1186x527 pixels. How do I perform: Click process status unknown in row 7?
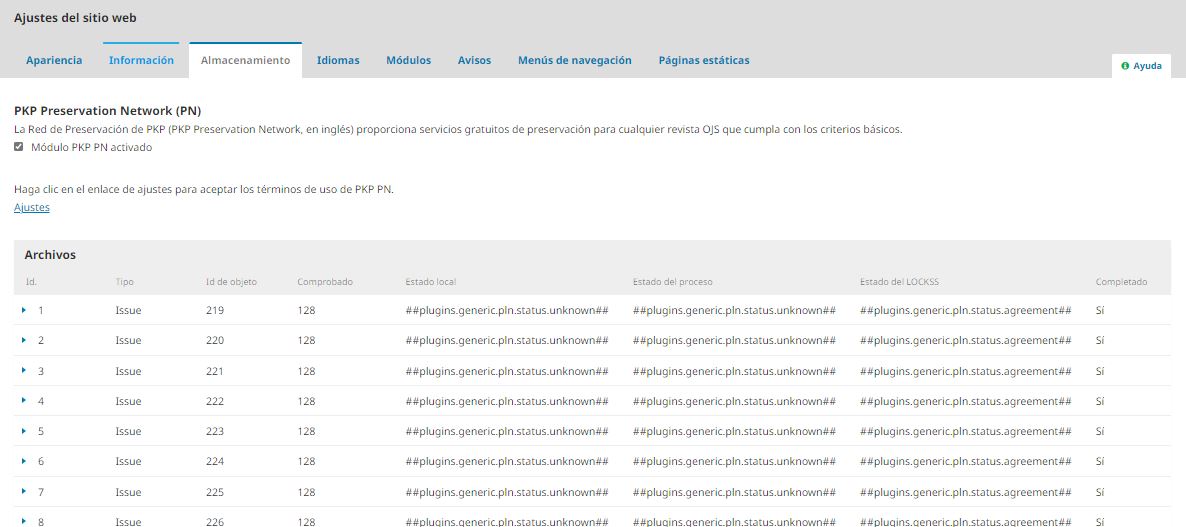pyautogui.click(x=734, y=492)
